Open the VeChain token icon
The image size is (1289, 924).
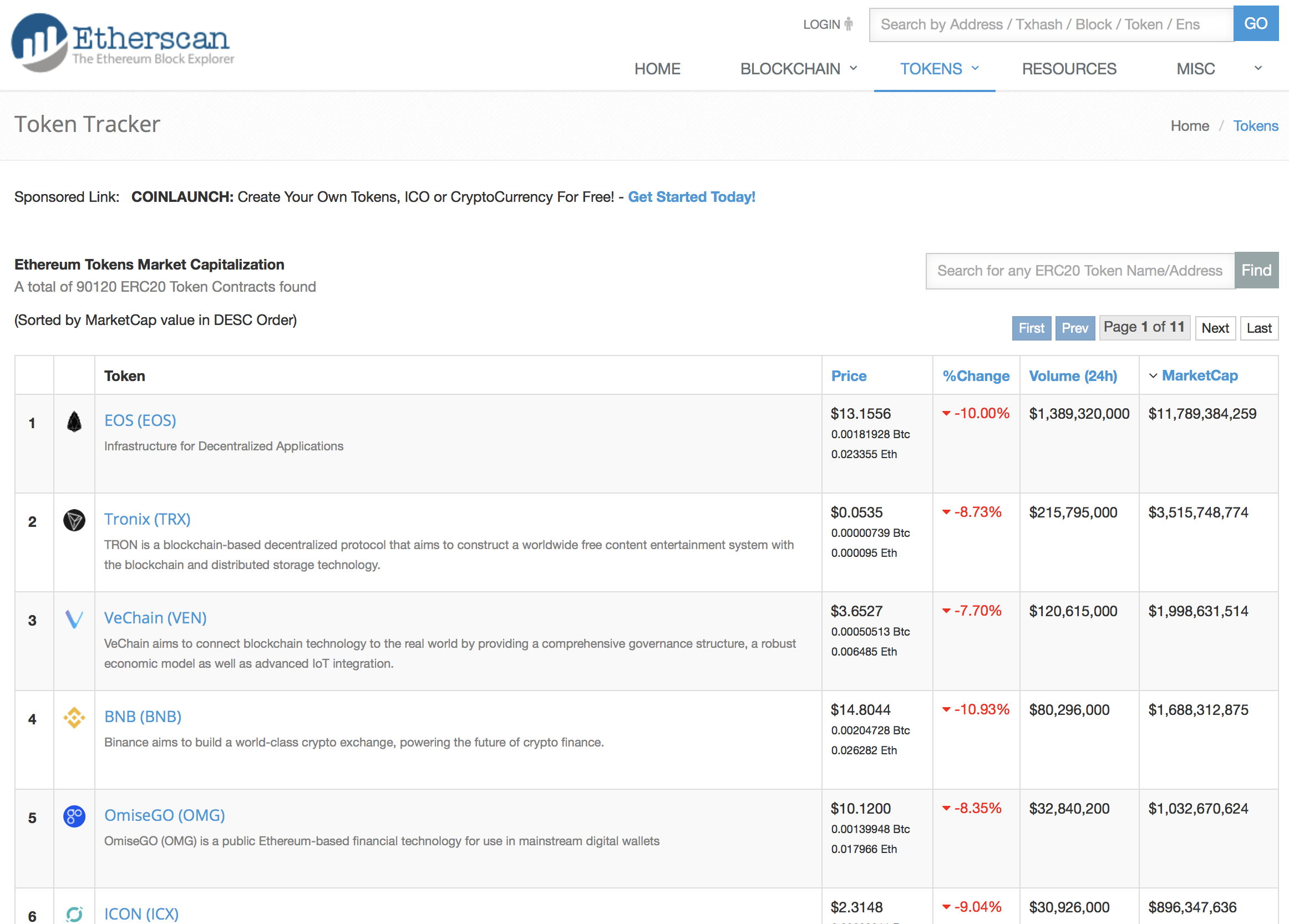point(74,619)
